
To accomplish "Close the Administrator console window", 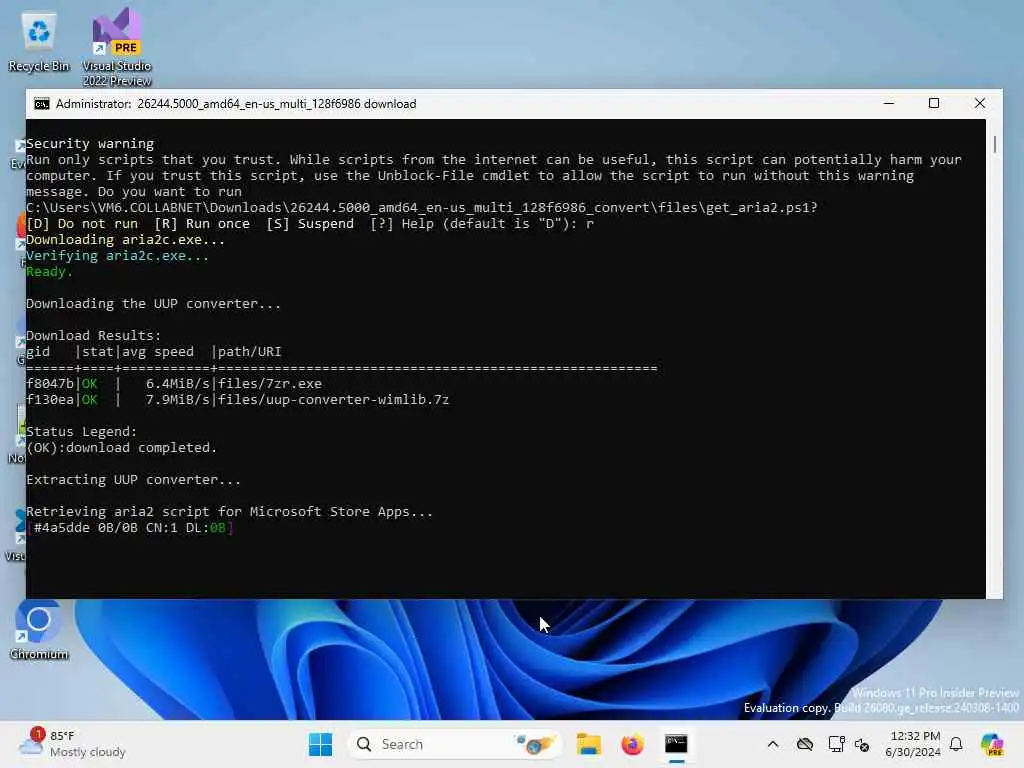I will pos(980,103).
